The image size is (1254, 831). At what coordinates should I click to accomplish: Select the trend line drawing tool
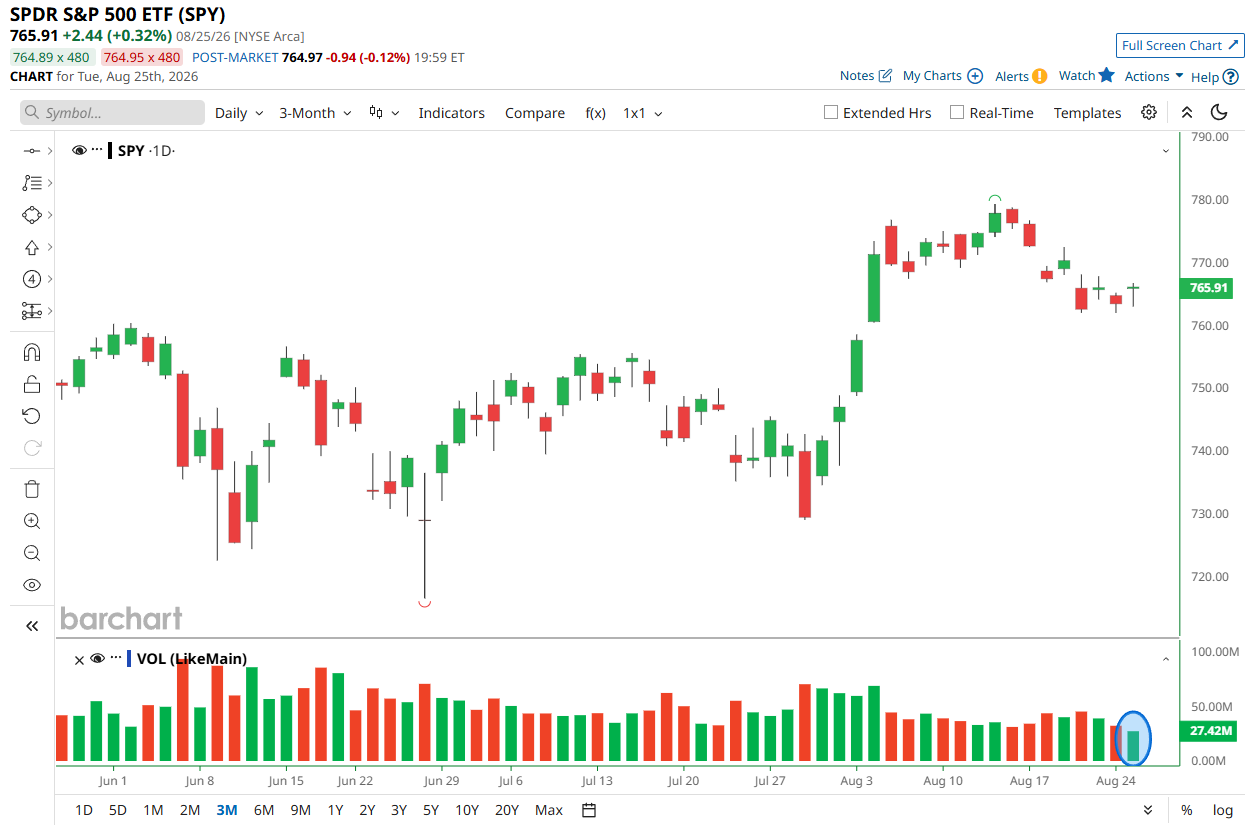pyautogui.click(x=31, y=150)
